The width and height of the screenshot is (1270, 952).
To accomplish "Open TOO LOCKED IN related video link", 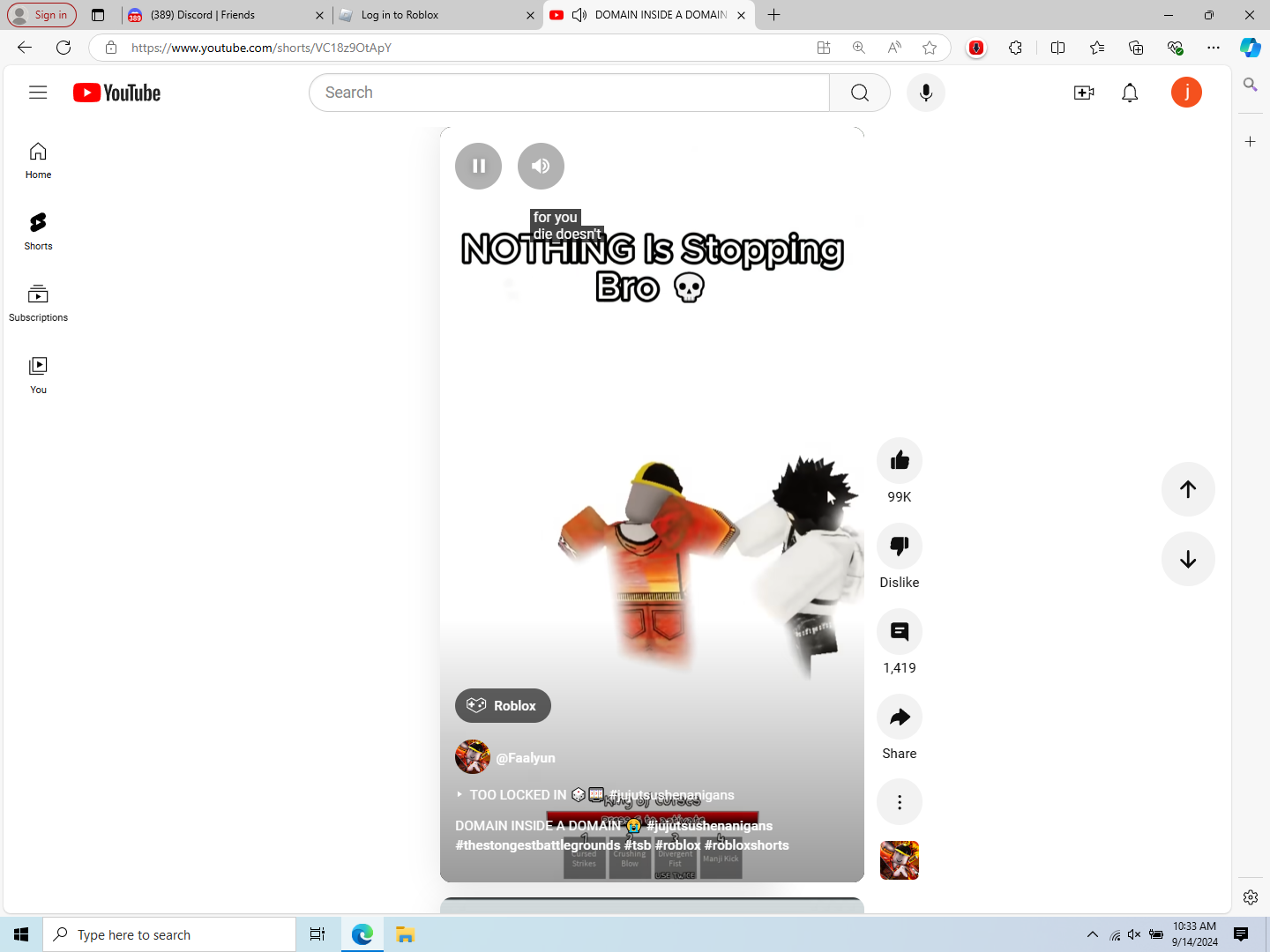I will tap(594, 795).
